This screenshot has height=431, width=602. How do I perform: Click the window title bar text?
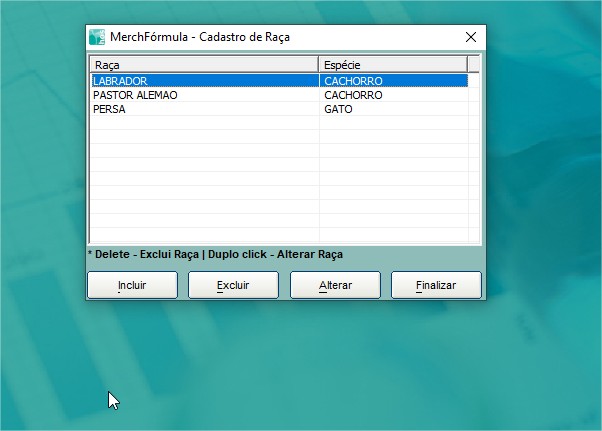[x=200, y=37]
